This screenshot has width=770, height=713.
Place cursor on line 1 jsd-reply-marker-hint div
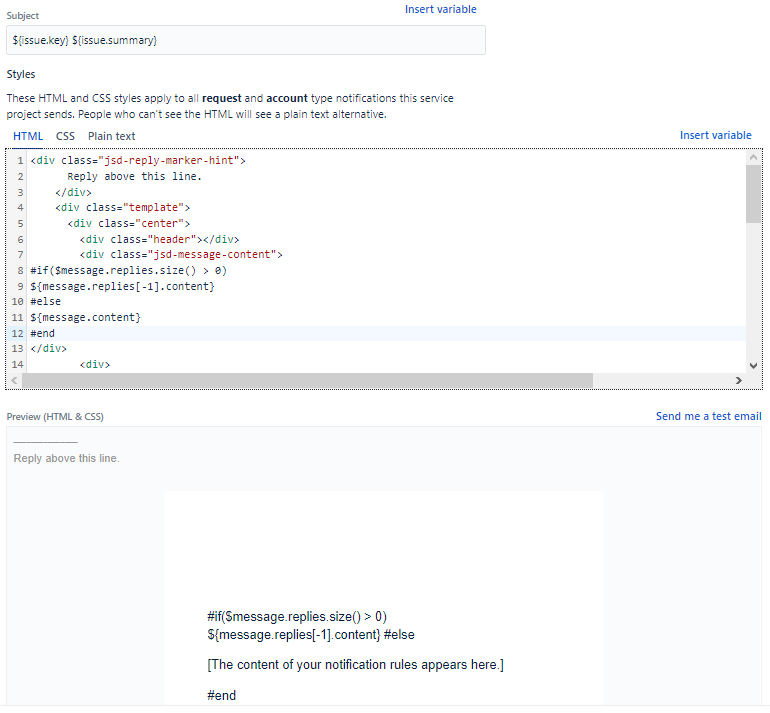tap(138, 161)
